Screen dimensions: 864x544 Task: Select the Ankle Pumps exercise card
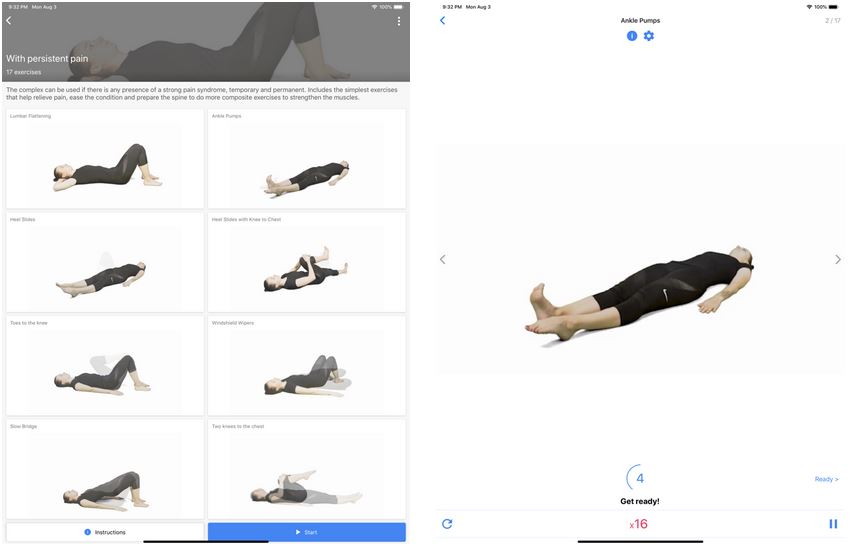(x=306, y=159)
